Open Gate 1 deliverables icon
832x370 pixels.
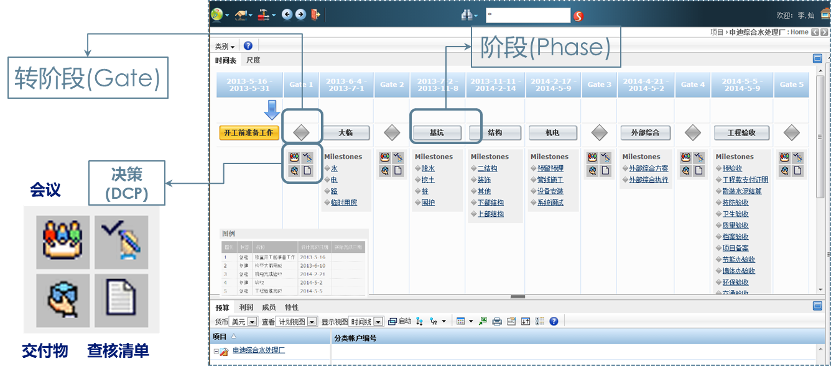294,171
